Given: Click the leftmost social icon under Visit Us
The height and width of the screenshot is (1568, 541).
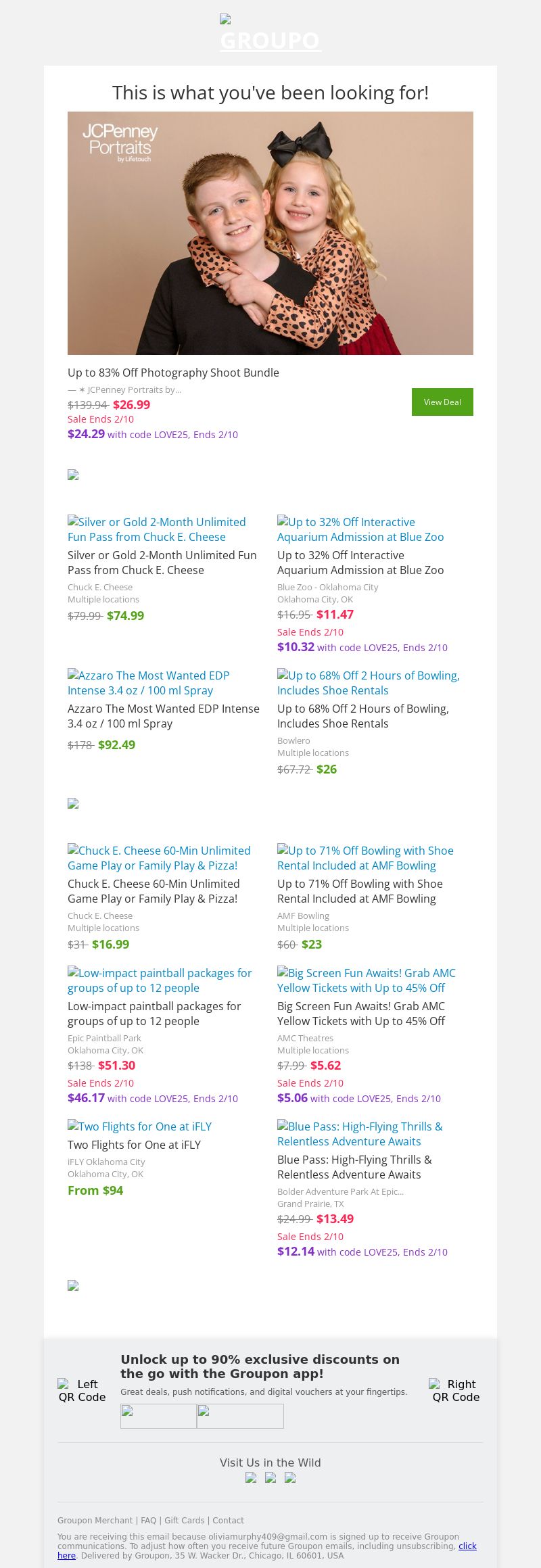Looking at the screenshot, I should tap(251, 1477).
